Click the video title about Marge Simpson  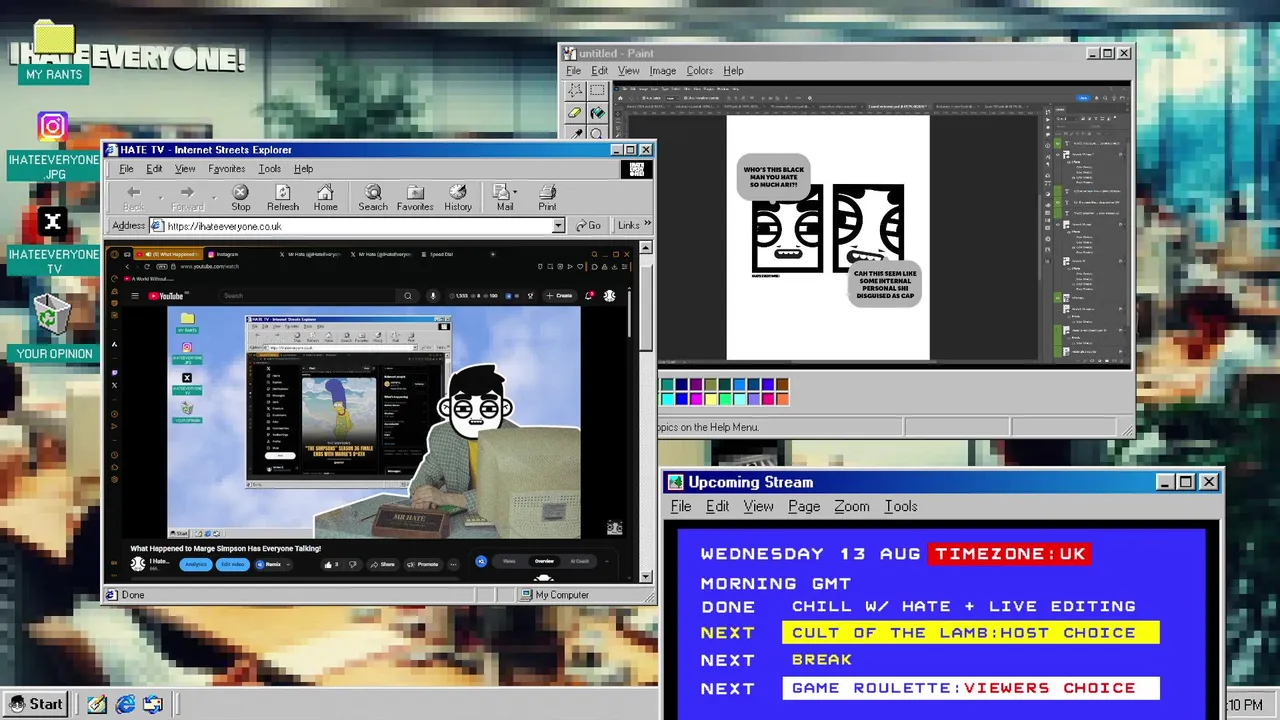click(225, 548)
